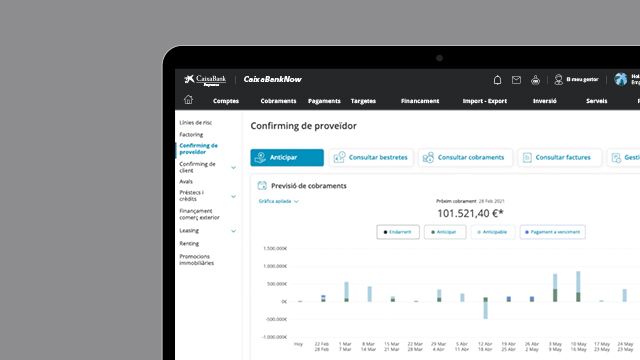Open the Pagaments menu
The height and width of the screenshot is (360, 640).
pos(324,101)
